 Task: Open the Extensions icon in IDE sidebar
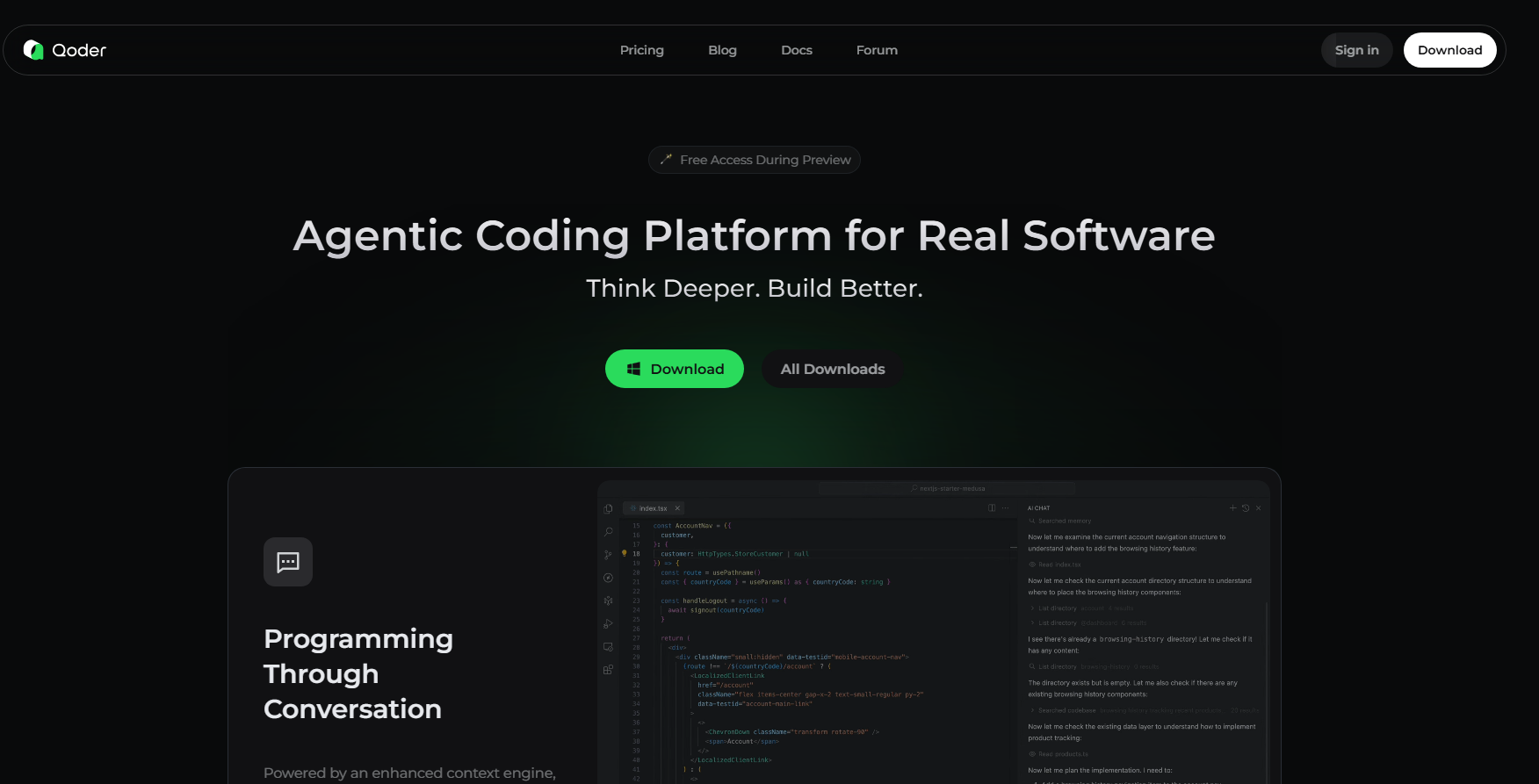coord(608,670)
